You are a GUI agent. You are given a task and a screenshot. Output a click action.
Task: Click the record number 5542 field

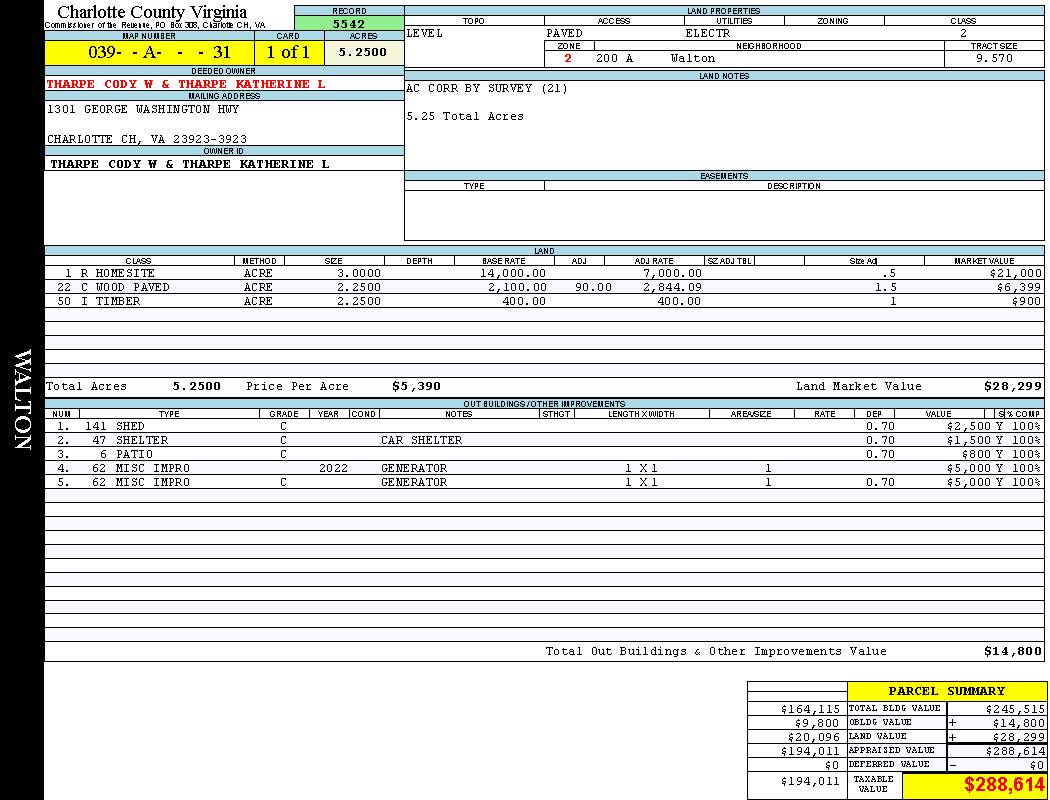click(349, 23)
